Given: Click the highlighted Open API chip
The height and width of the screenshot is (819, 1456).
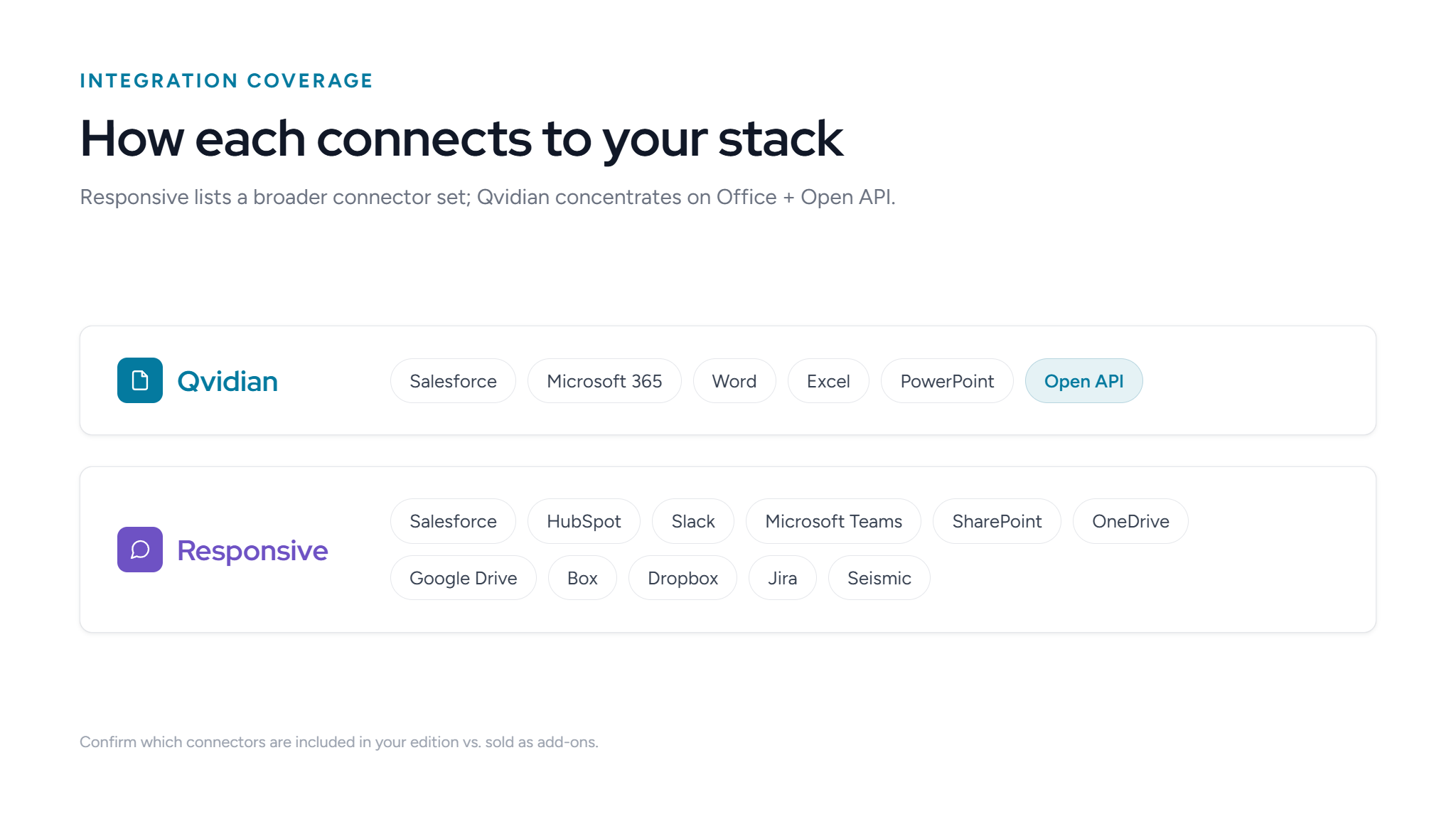Looking at the screenshot, I should [1084, 381].
